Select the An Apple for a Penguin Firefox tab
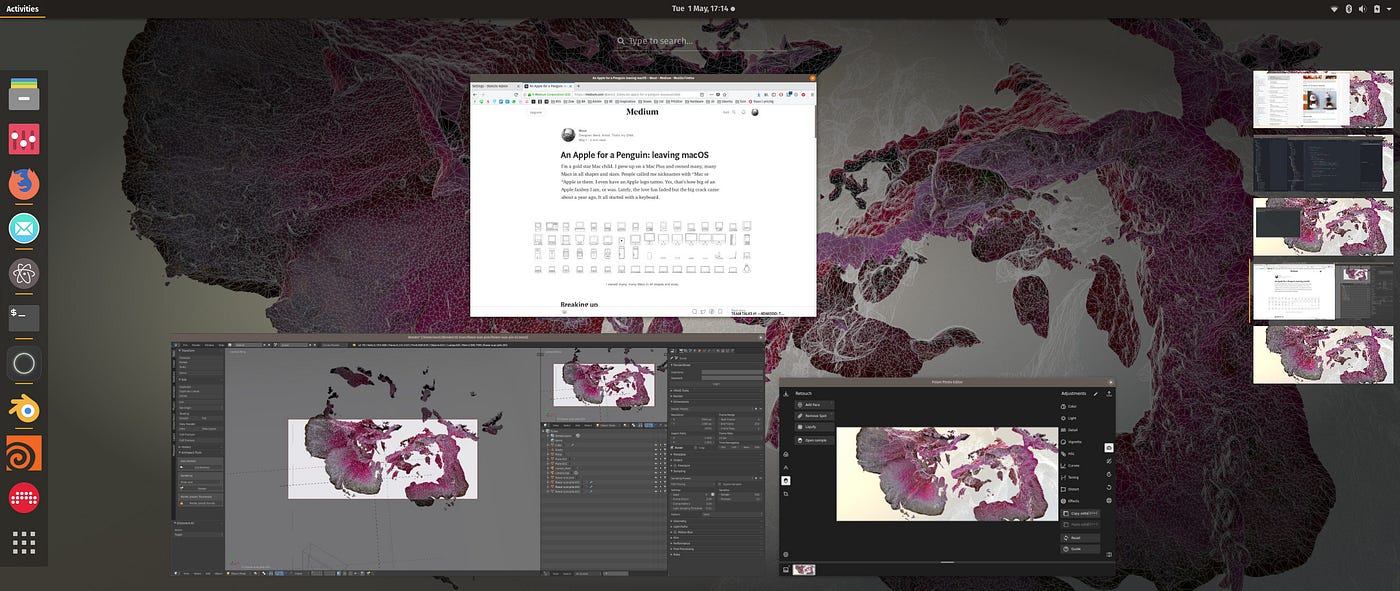 [548, 86]
